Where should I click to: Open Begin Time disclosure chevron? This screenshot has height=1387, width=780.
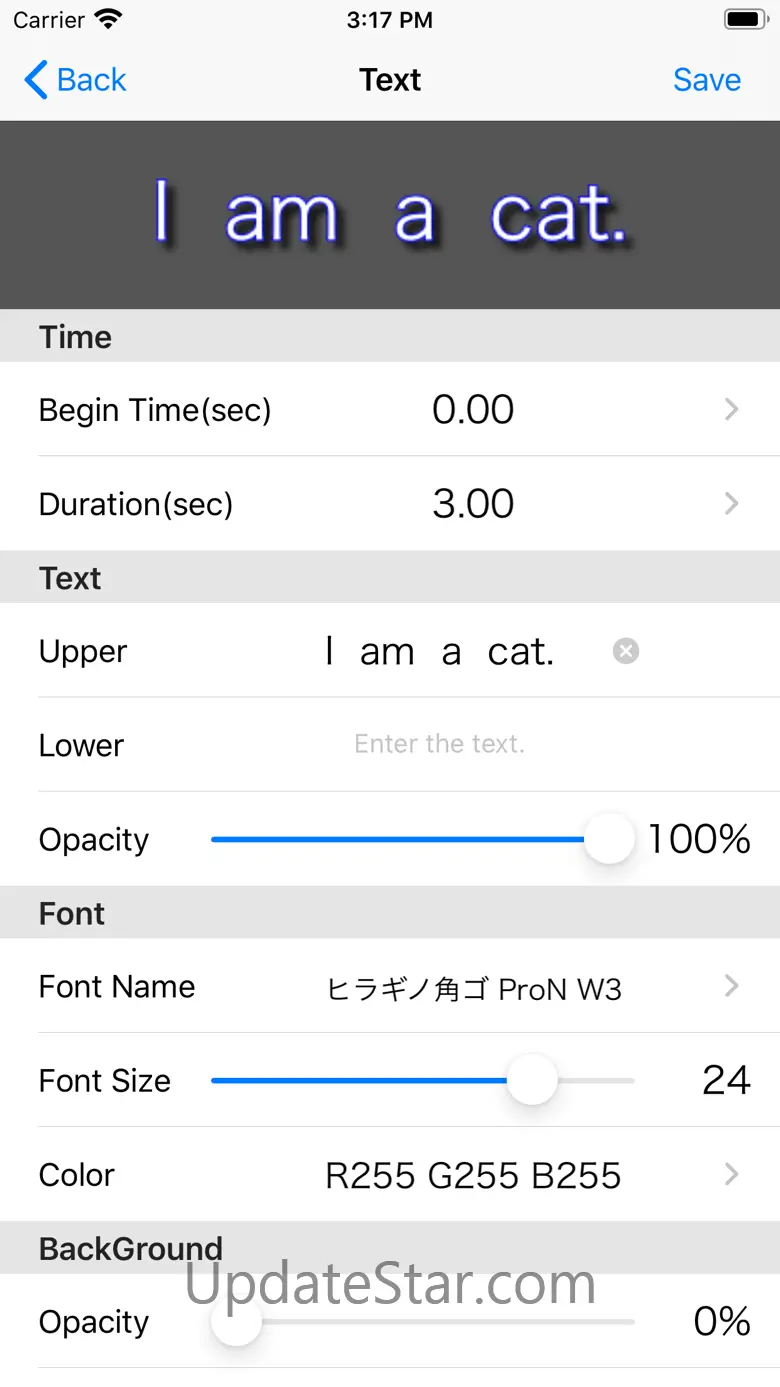(731, 409)
